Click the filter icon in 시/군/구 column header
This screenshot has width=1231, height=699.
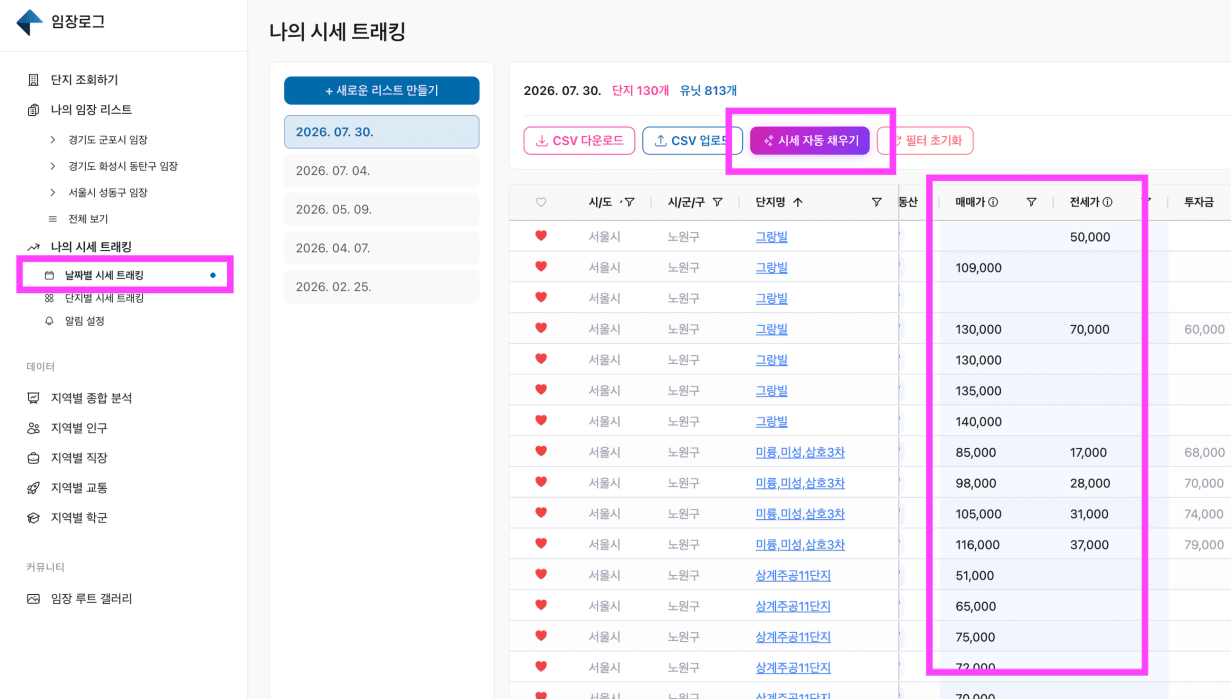tap(717, 202)
